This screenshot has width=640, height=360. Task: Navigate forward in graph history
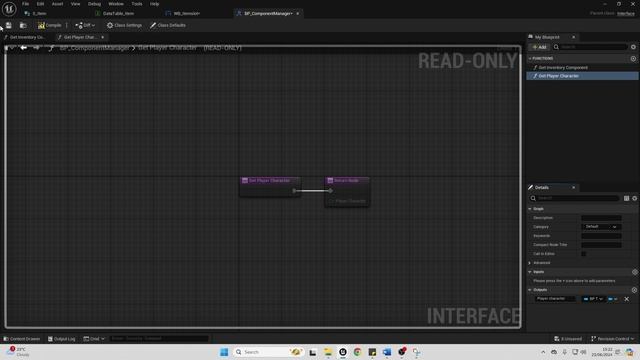[x=36, y=48]
